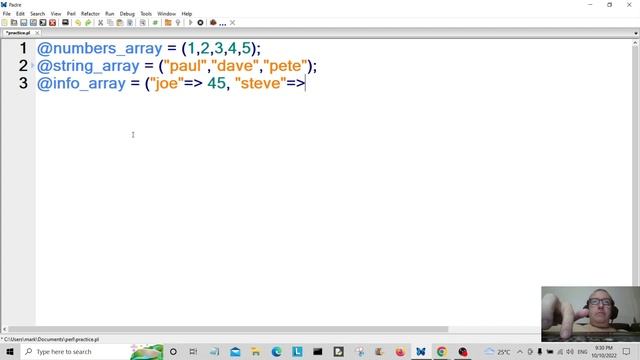Click the Undo toolbar icon
Viewport: 640px width, 360px height.
(x=78, y=23)
